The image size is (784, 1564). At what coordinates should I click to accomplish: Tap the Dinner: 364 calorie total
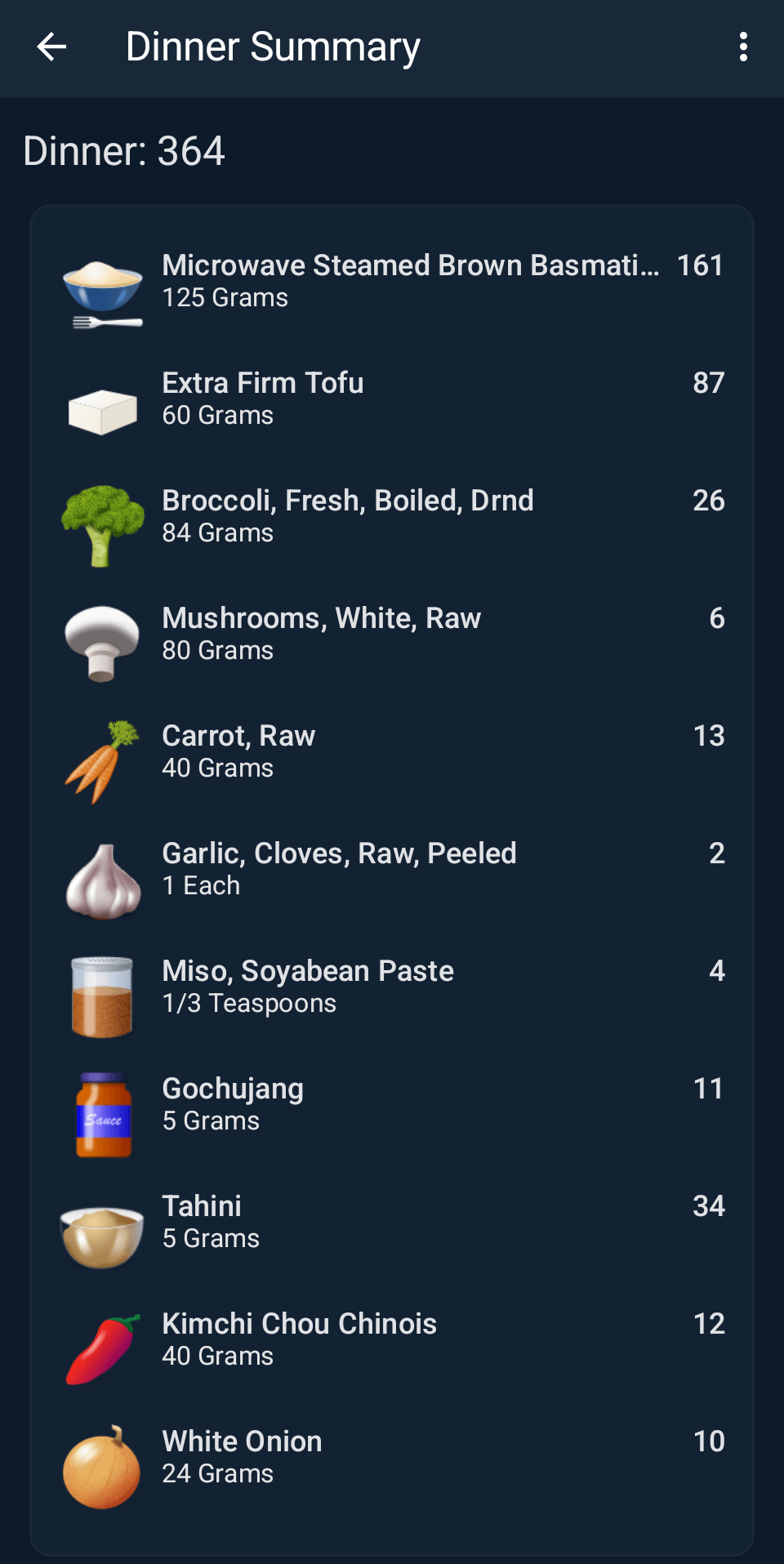click(x=124, y=151)
